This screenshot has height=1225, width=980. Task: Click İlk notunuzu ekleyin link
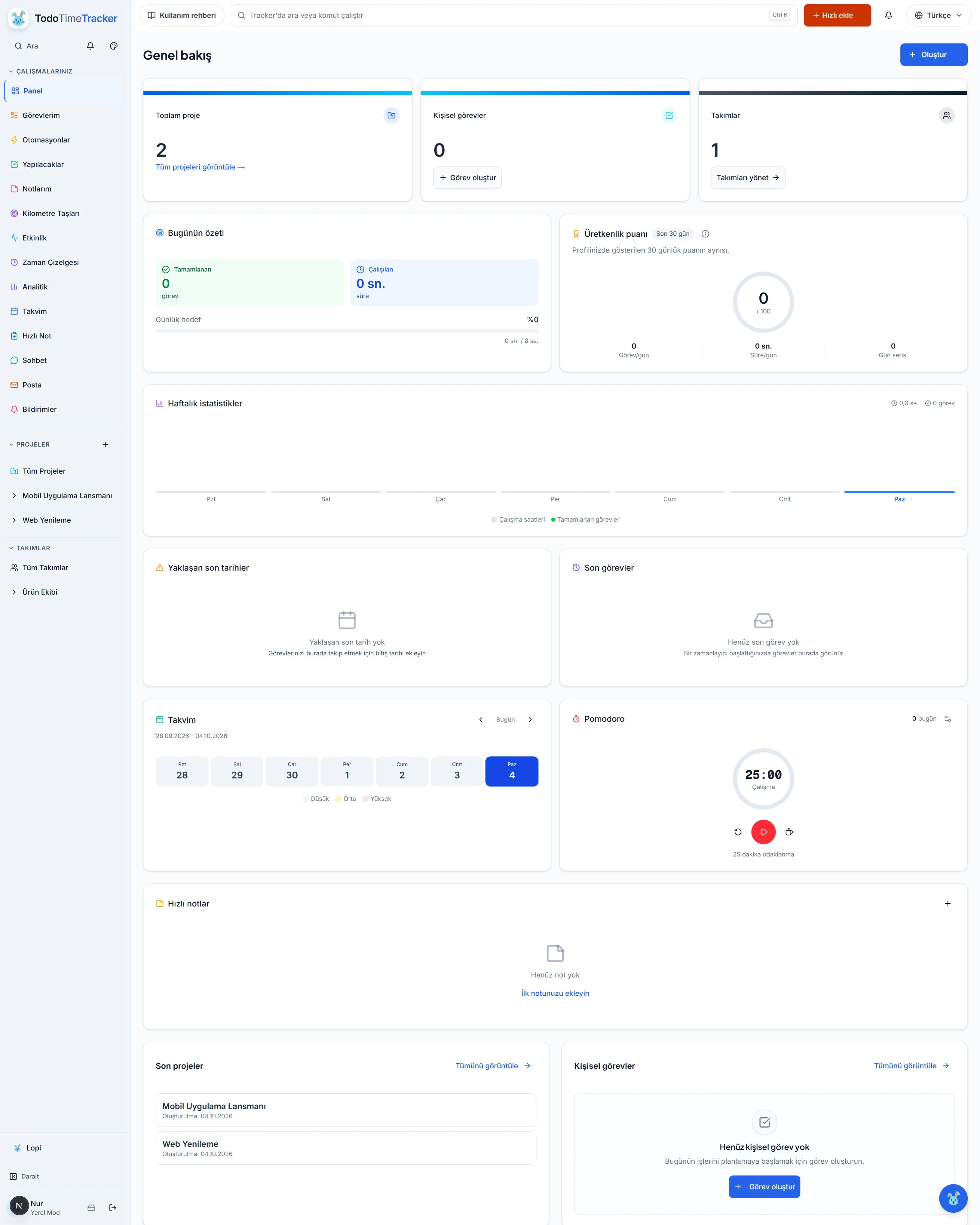coord(555,993)
